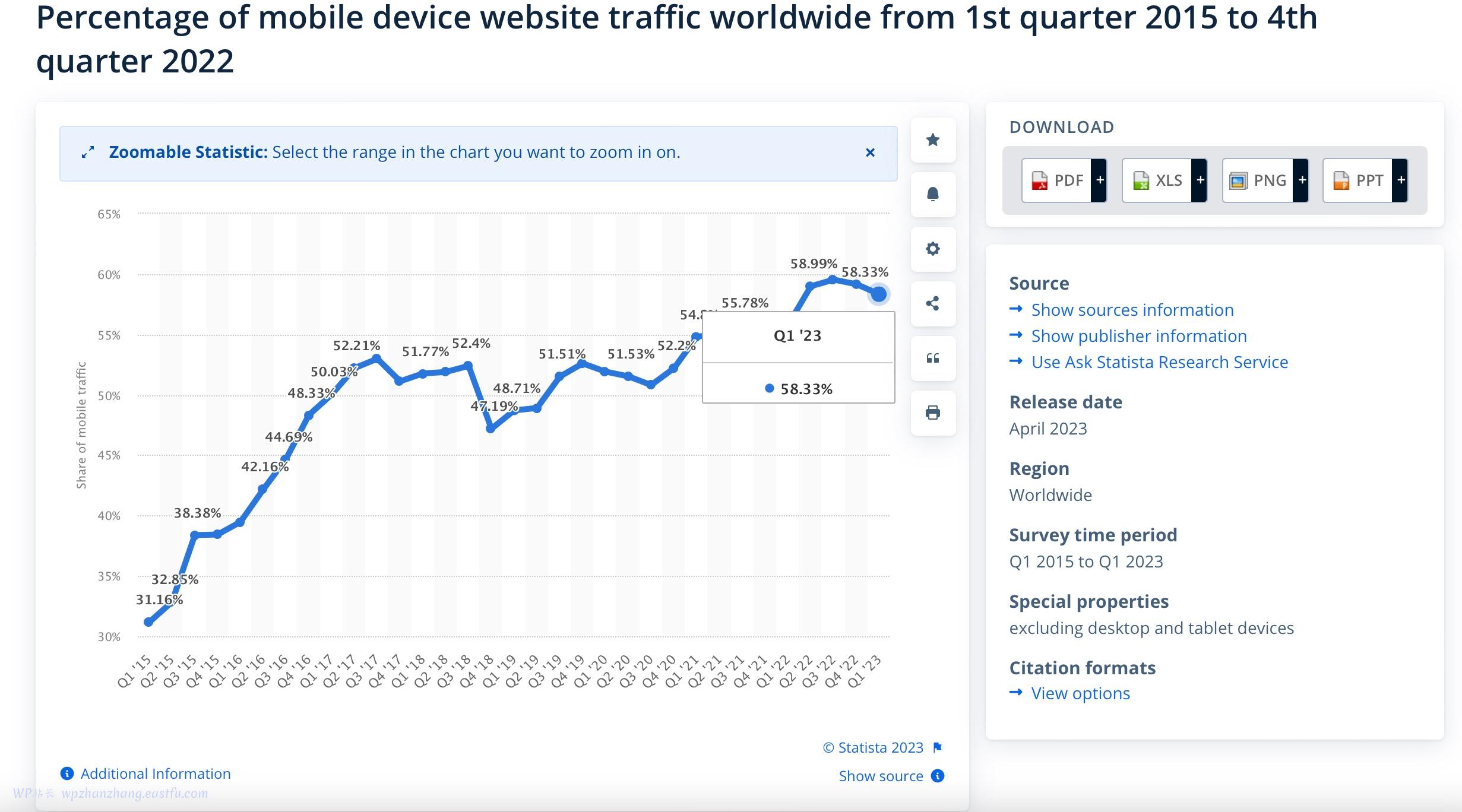The width and height of the screenshot is (1462, 812).
Task: Favorite this statistic using the star icon
Action: click(x=933, y=140)
